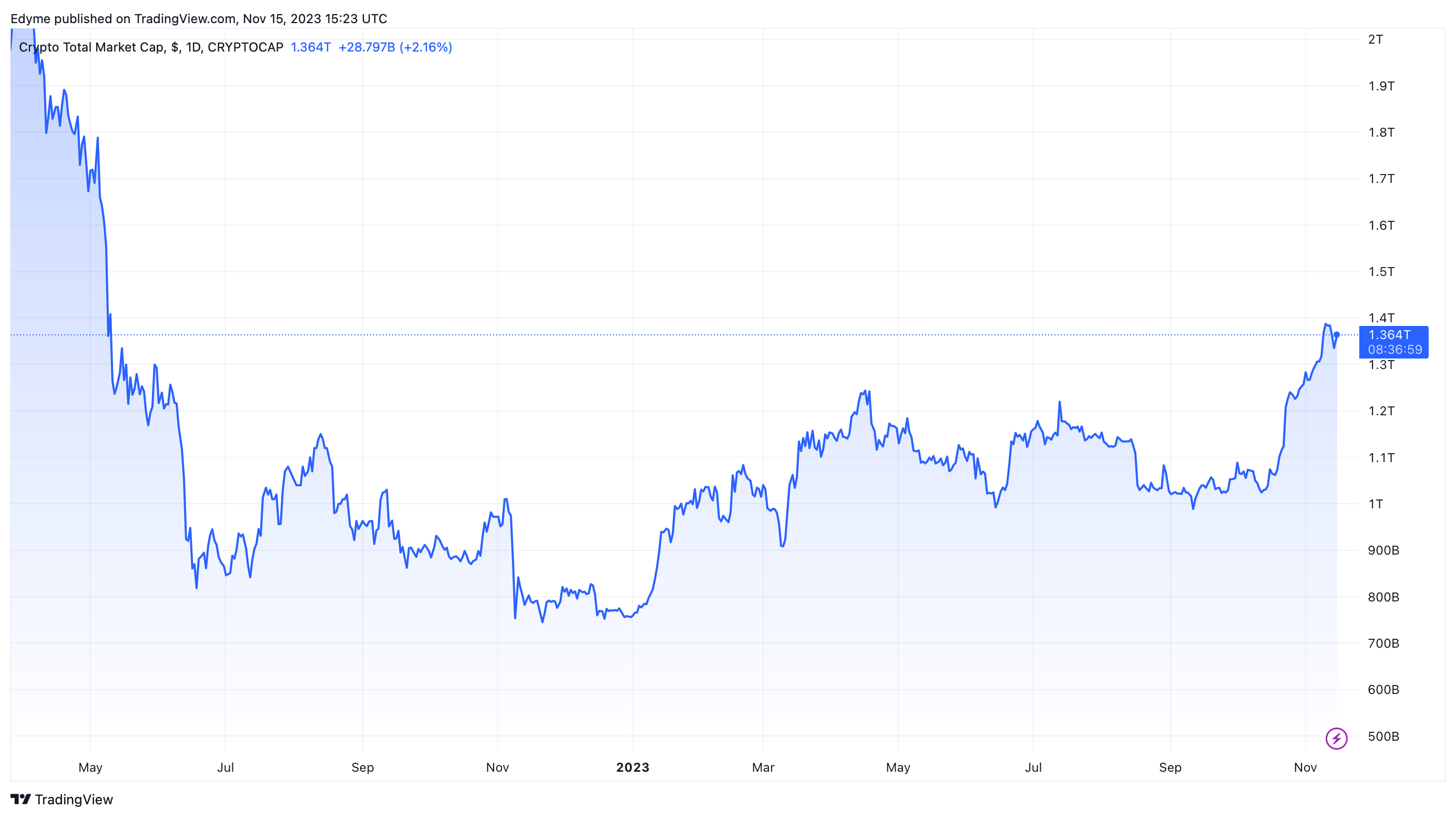This screenshot has height=818, width=1456.
Task: Click the '1.1T' price axis label
Action: [x=1381, y=457]
